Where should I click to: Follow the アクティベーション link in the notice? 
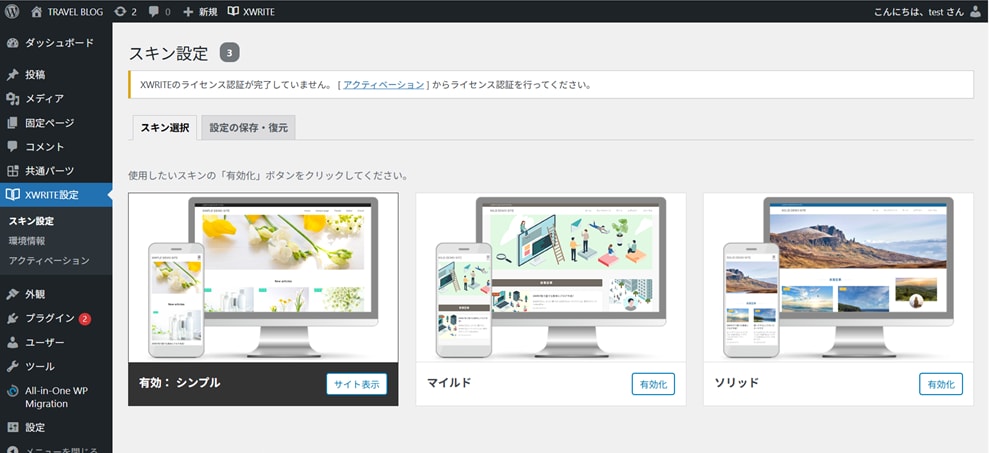383,85
